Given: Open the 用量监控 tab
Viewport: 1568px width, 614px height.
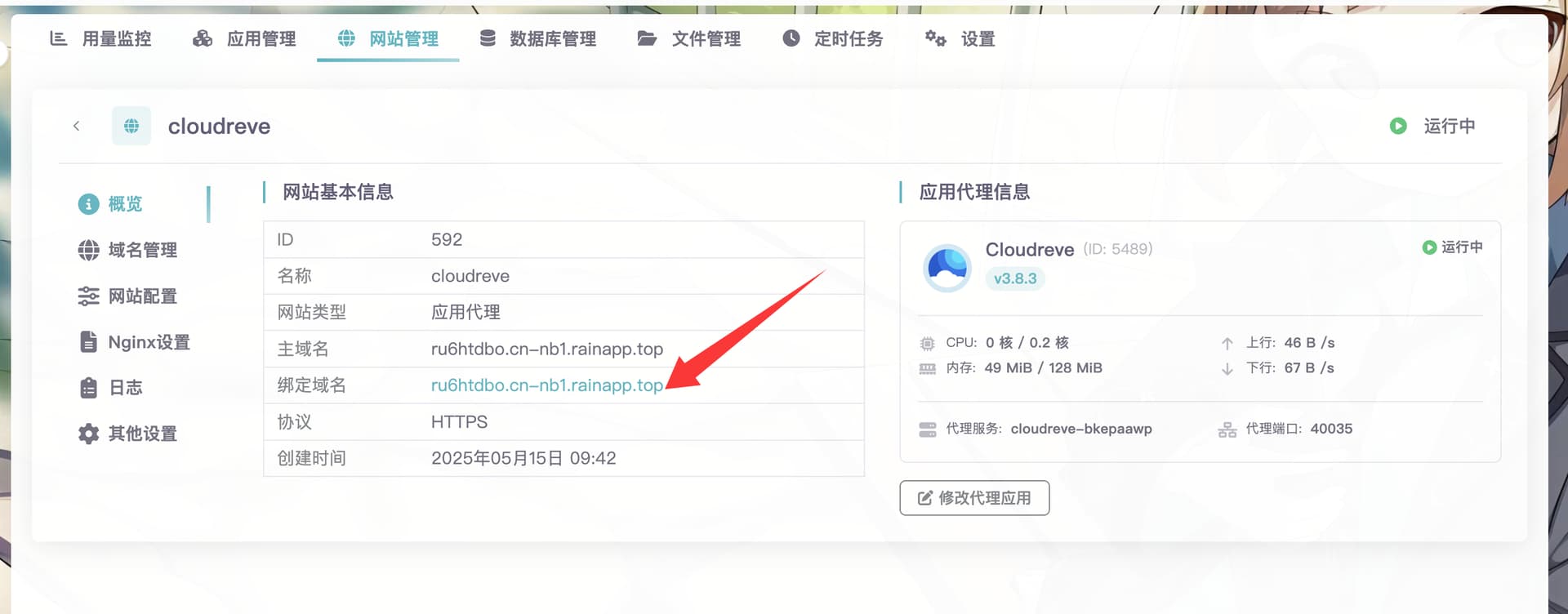Looking at the screenshot, I should 100,38.
